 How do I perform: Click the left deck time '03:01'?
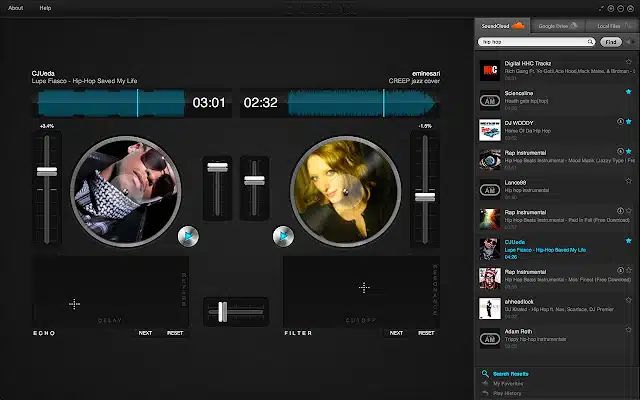pyautogui.click(x=209, y=102)
